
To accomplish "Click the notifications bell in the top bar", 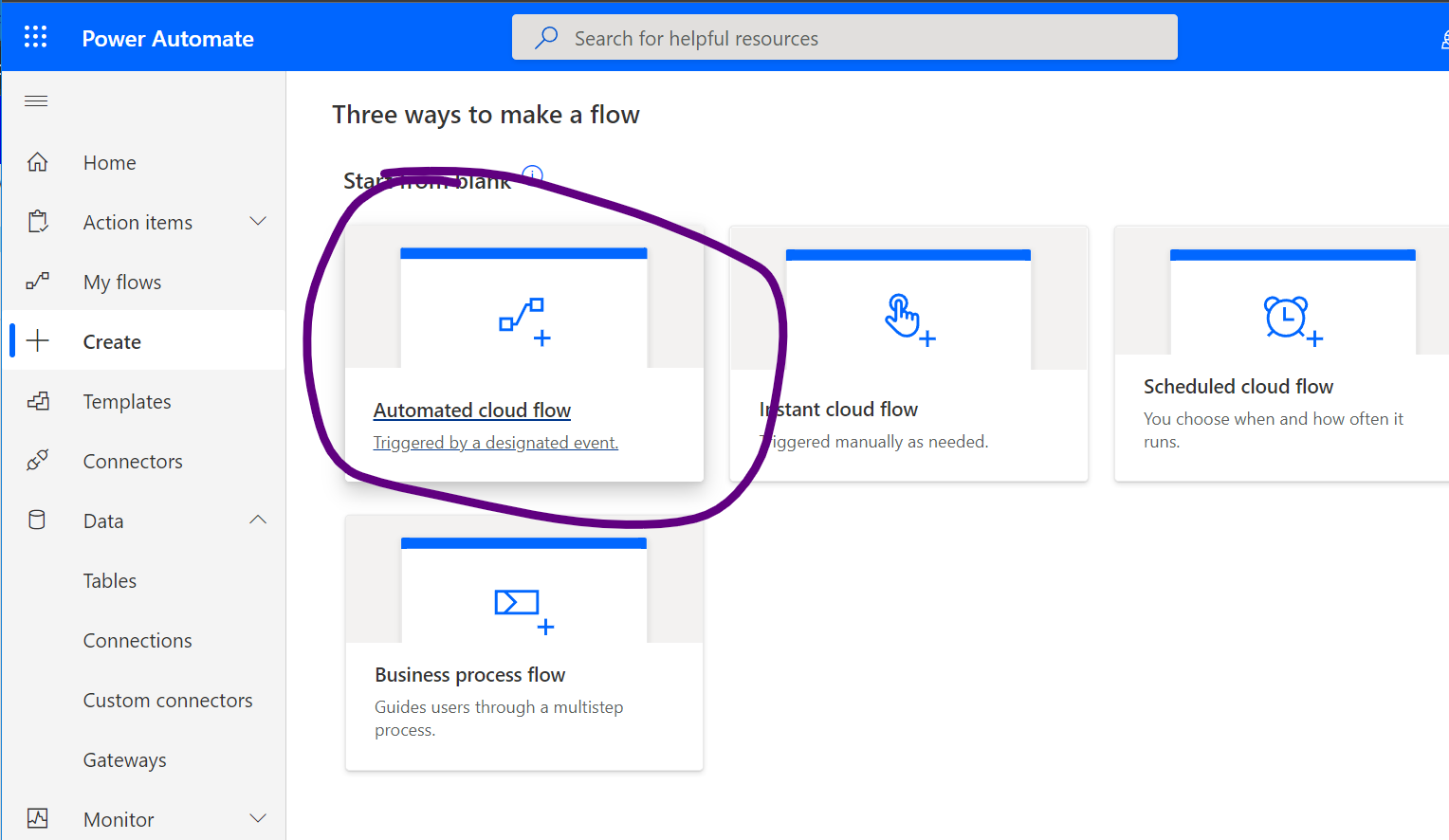I will 1444,36.
